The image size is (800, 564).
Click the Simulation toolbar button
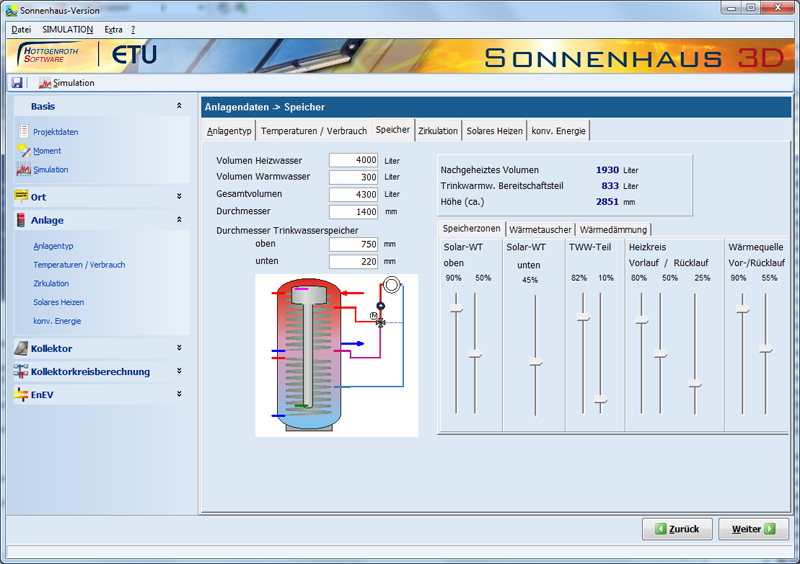pyautogui.click(x=67, y=83)
